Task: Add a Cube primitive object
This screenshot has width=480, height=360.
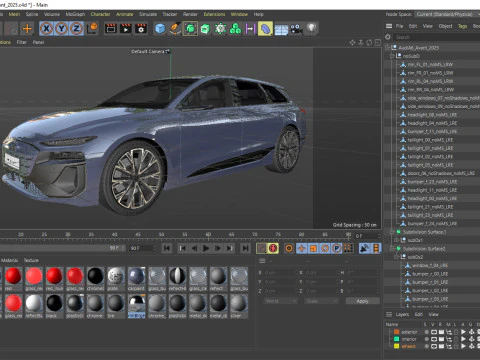Action: click(x=160, y=29)
